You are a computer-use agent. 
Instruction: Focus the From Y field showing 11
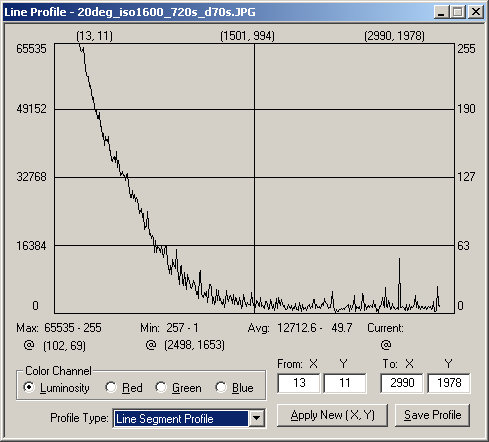tap(345, 383)
